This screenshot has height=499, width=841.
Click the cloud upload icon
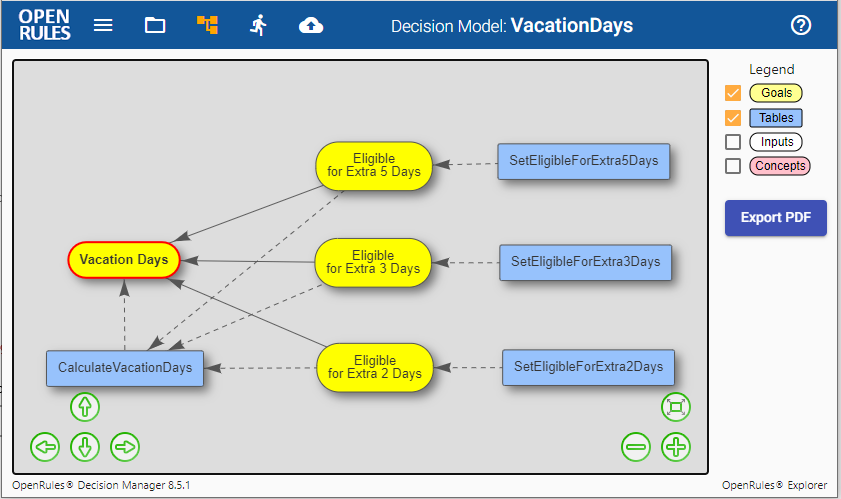pos(311,25)
